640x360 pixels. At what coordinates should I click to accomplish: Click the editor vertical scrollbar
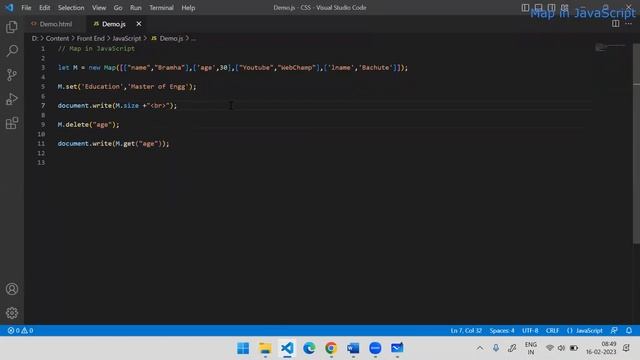[x=636, y=143]
